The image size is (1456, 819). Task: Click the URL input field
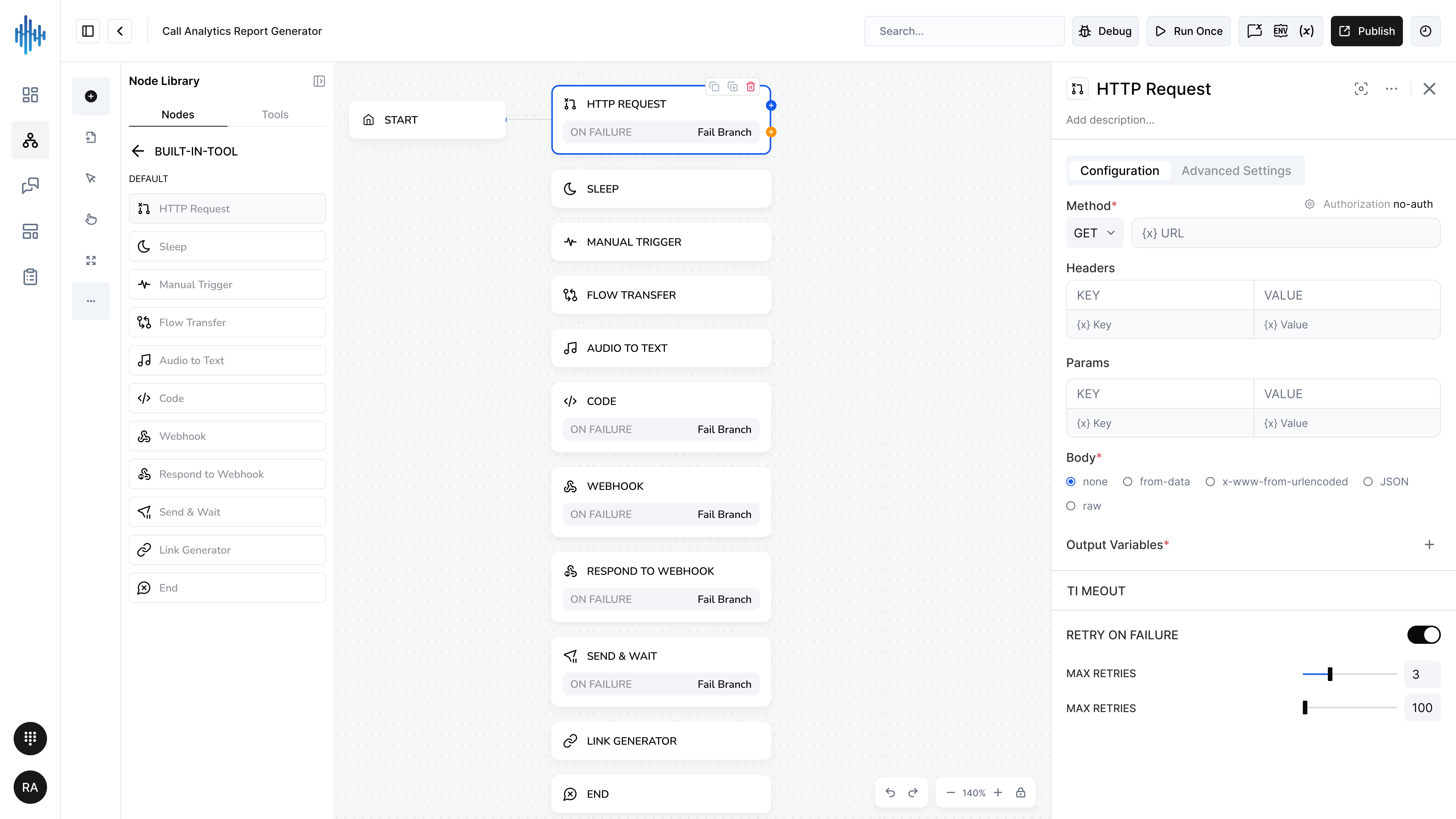tap(1285, 233)
